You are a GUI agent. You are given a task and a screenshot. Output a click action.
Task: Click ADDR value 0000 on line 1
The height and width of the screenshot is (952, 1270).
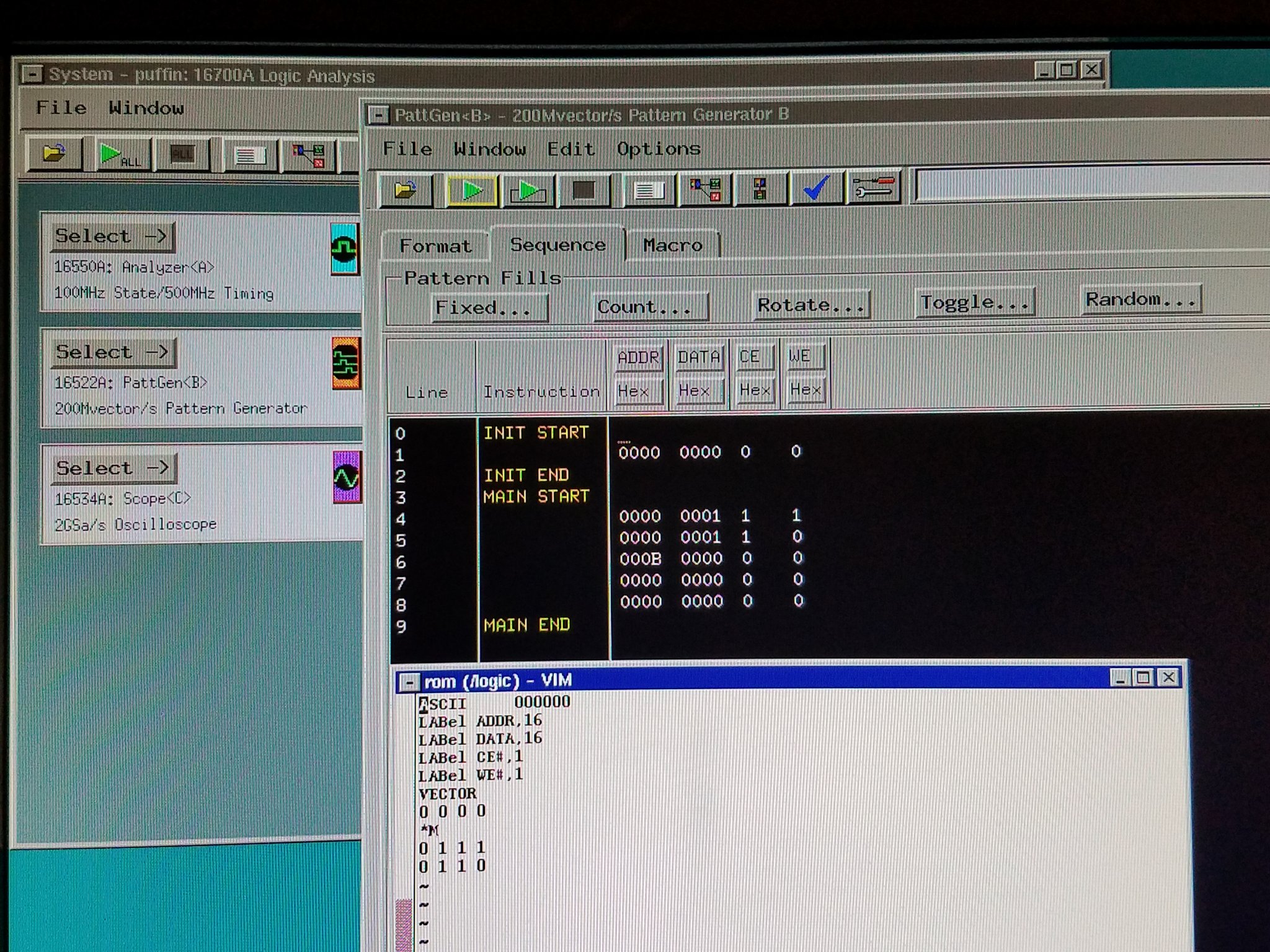tap(639, 452)
